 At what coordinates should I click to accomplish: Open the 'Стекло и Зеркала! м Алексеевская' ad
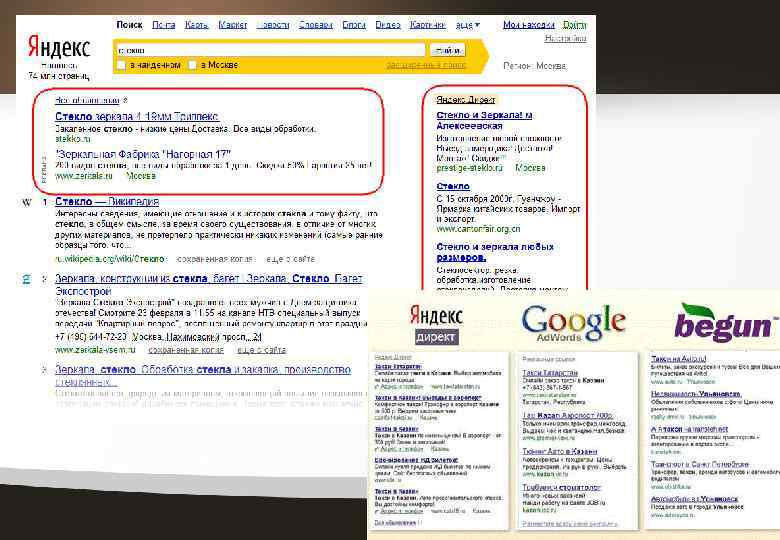[484, 120]
